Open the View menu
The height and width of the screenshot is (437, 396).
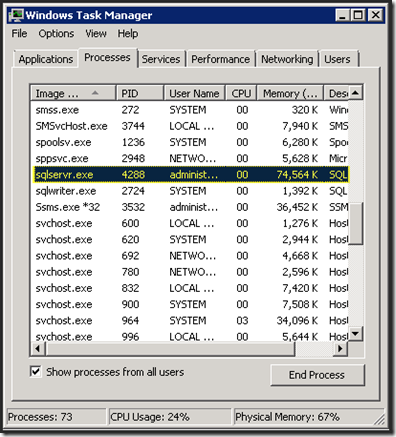point(96,34)
